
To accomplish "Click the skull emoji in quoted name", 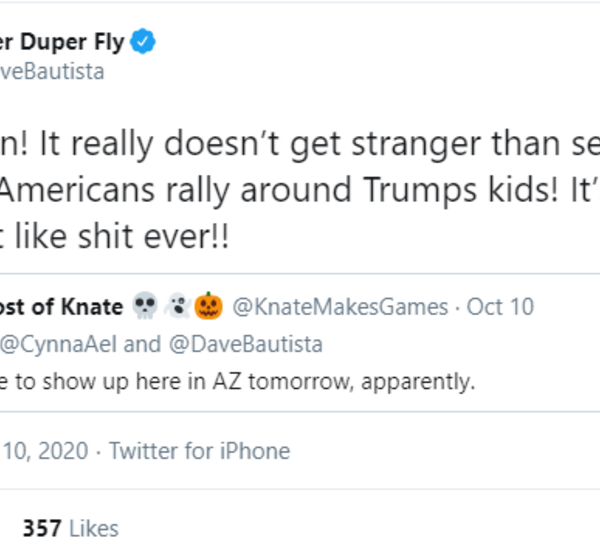I will click(144, 307).
